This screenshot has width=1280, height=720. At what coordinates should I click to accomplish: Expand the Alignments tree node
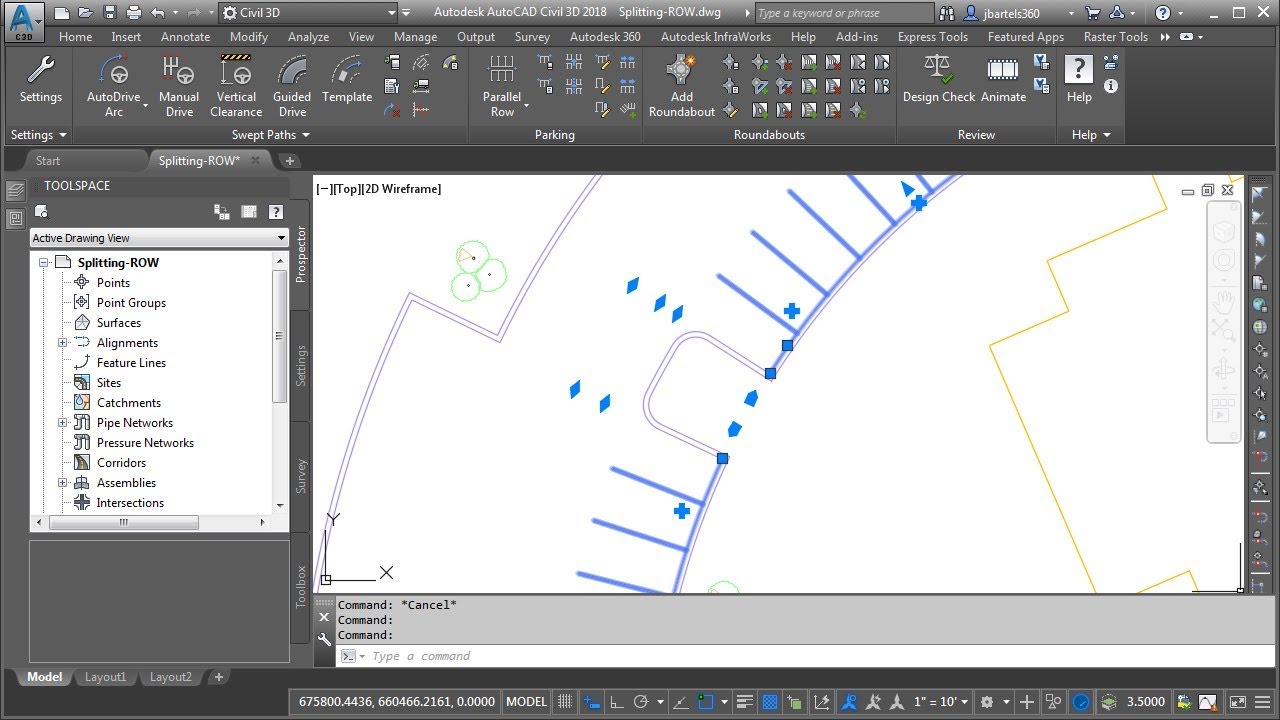pyautogui.click(x=62, y=343)
